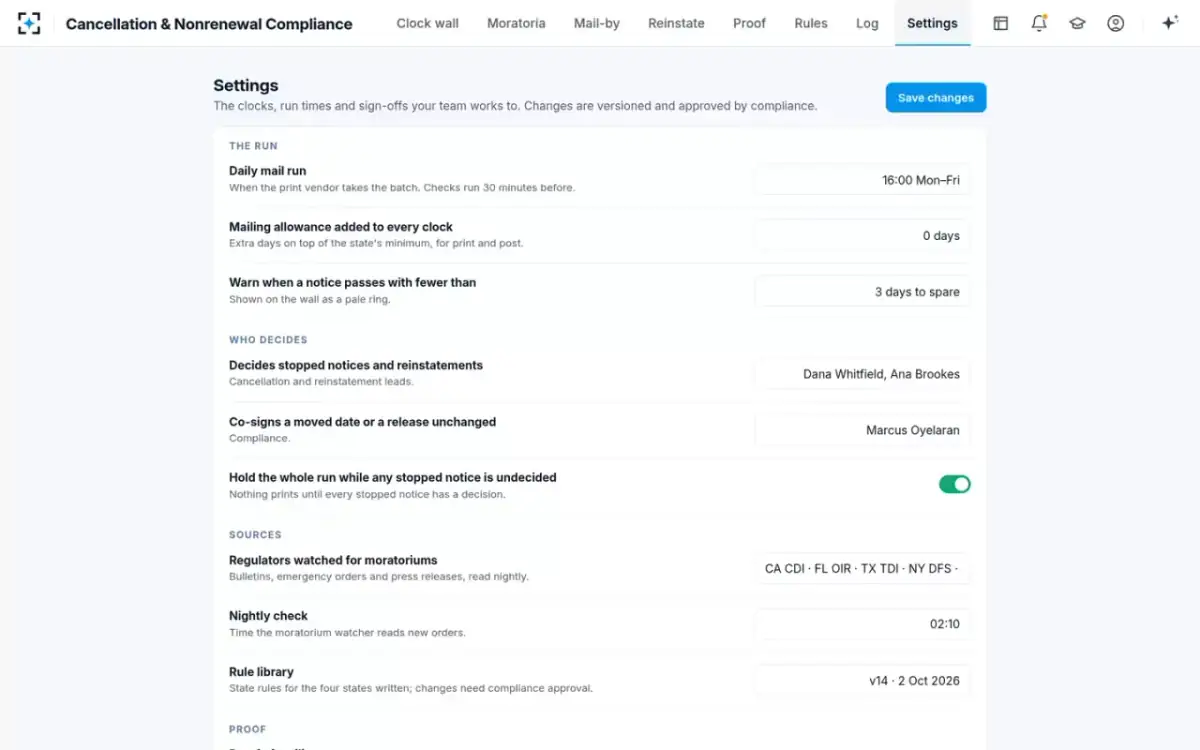Open the notifications bell

(1039, 23)
